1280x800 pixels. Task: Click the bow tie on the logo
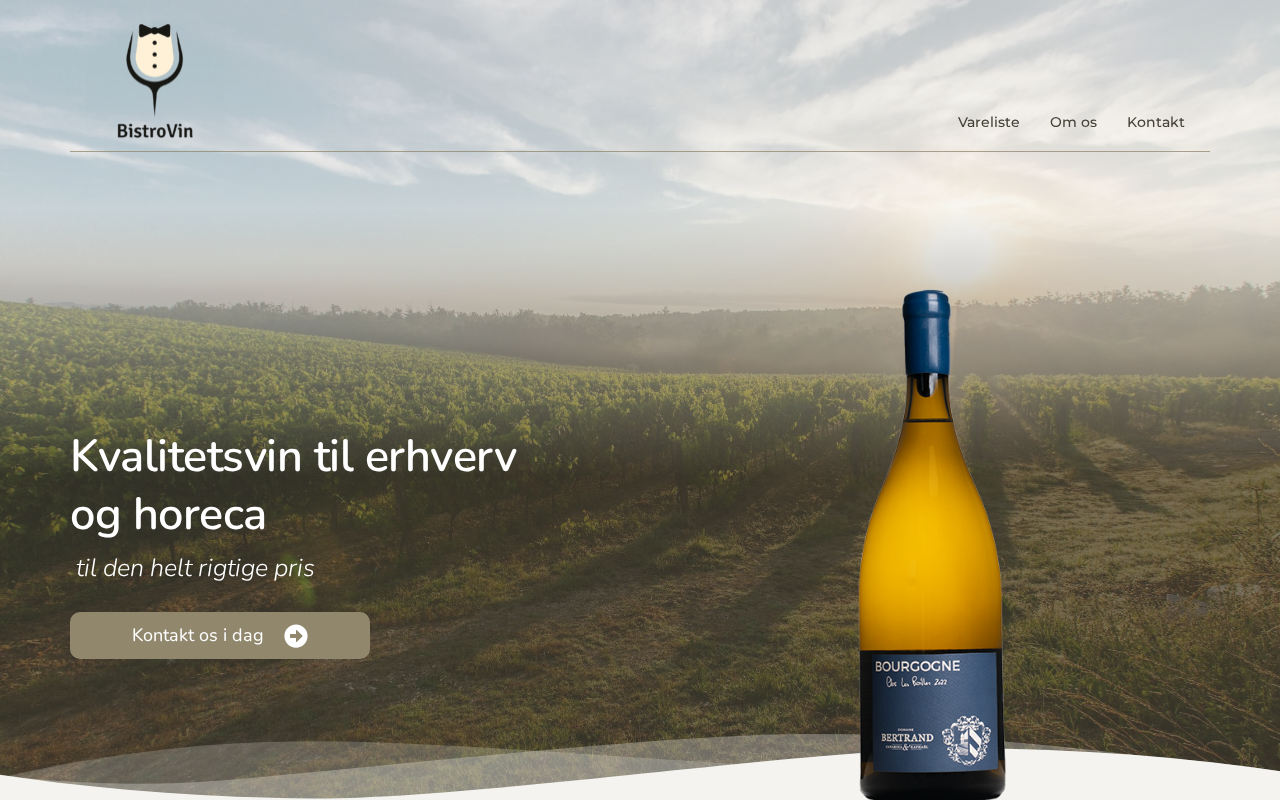pyautogui.click(x=155, y=31)
